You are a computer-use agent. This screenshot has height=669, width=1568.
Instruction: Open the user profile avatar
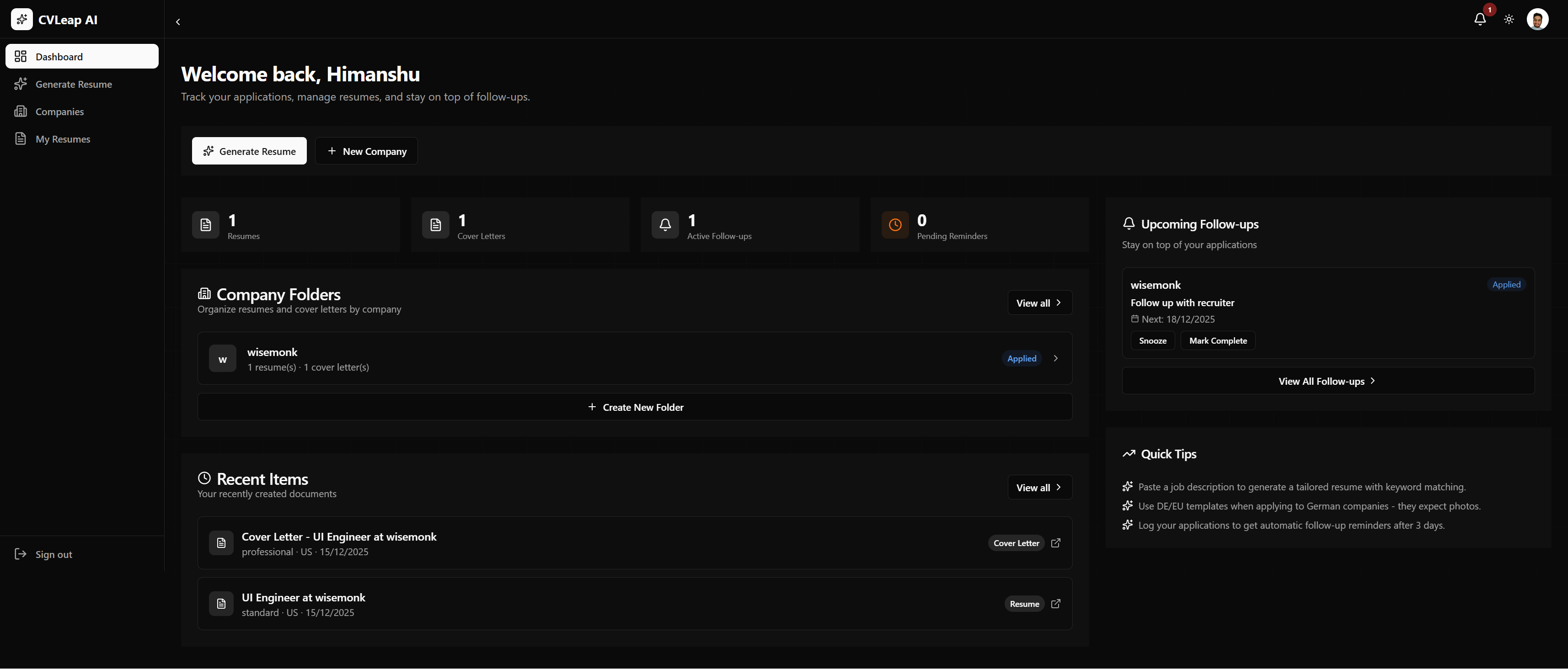[x=1537, y=20]
